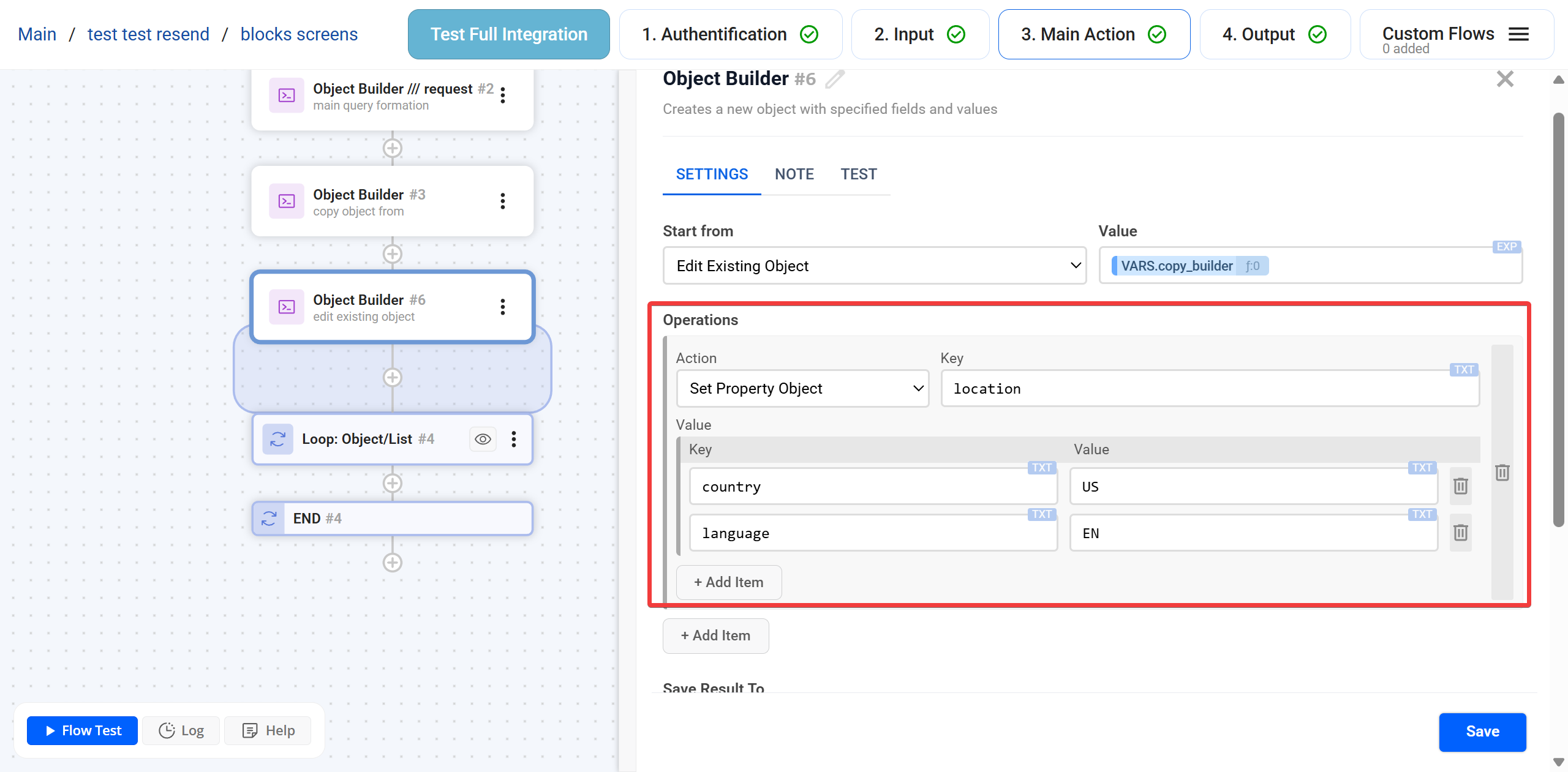Delete the country key row

click(1460, 486)
